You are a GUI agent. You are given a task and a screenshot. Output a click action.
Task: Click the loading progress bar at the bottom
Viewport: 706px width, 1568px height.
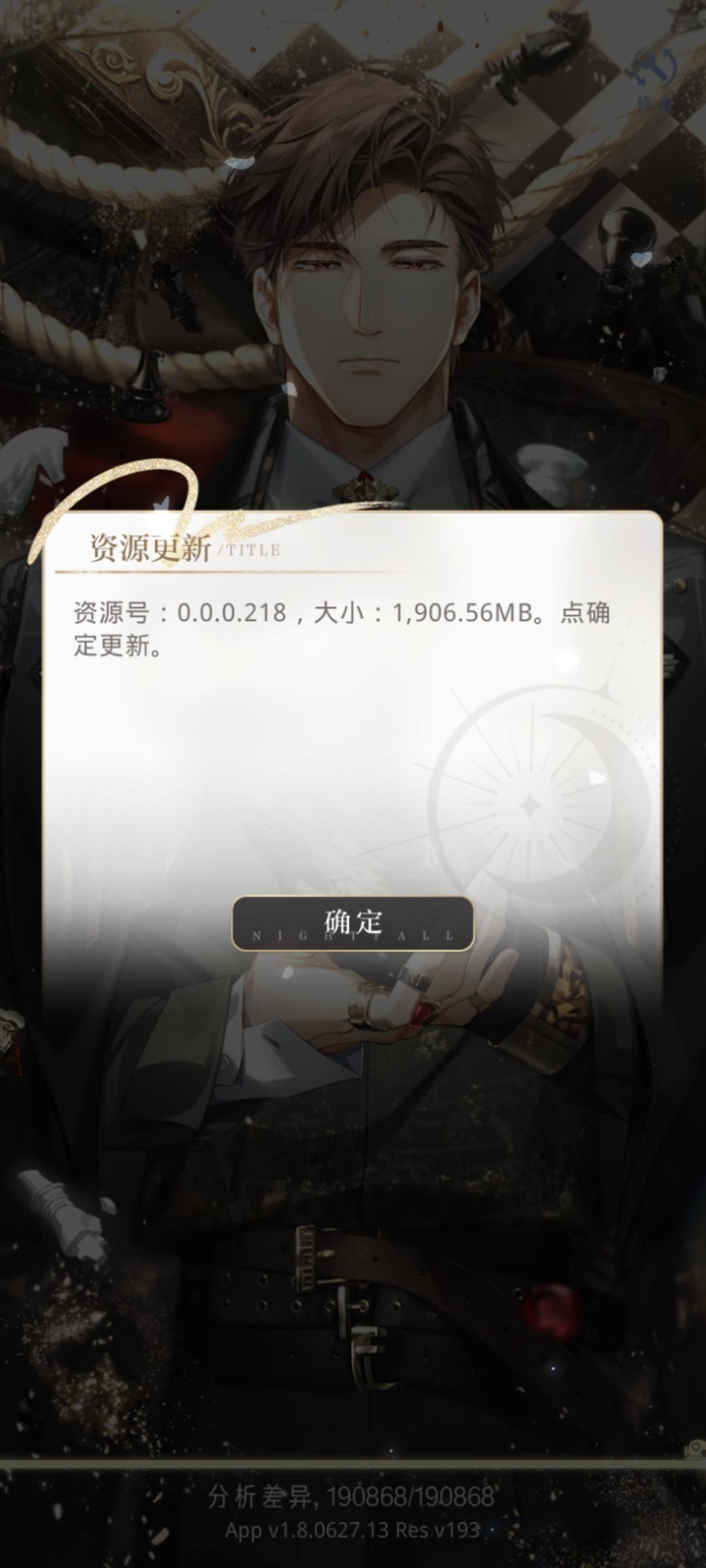click(x=353, y=1463)
